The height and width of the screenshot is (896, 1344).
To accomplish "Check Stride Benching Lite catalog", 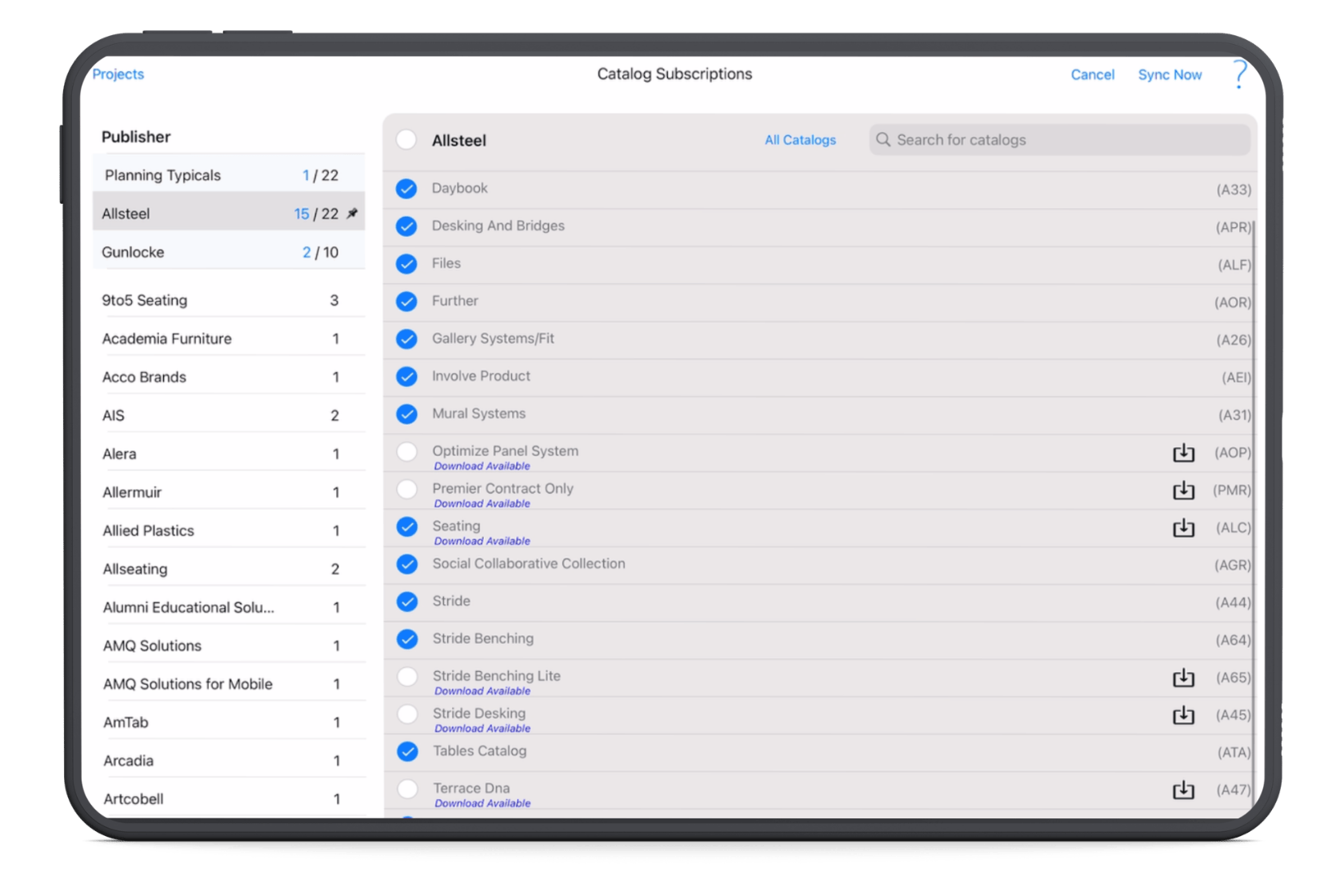I will (x=407, y=677).
